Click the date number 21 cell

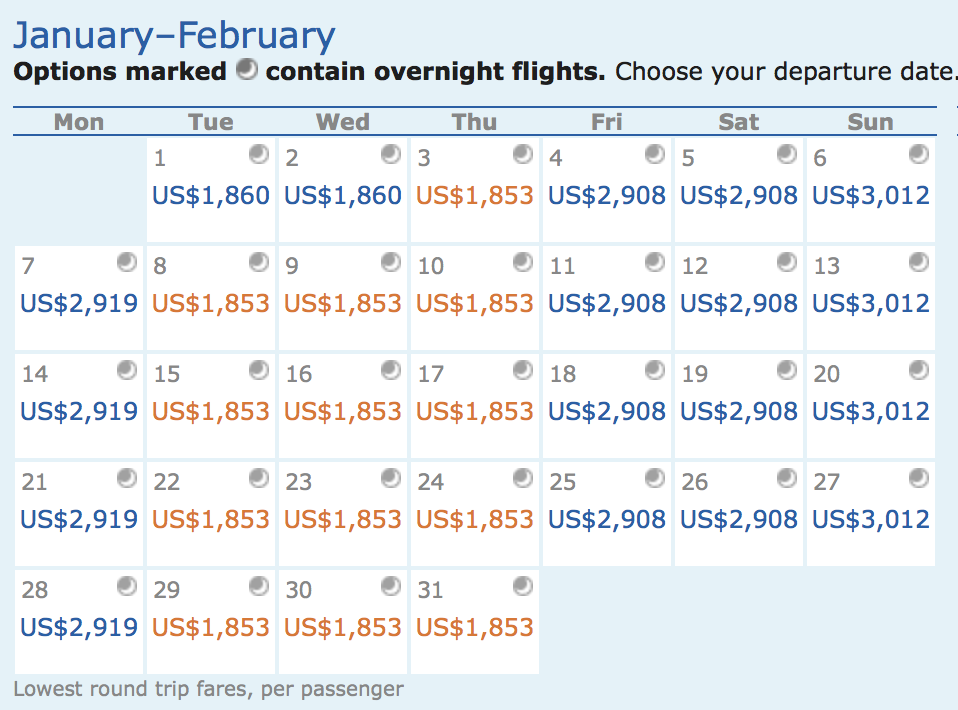tap(35, 482)
